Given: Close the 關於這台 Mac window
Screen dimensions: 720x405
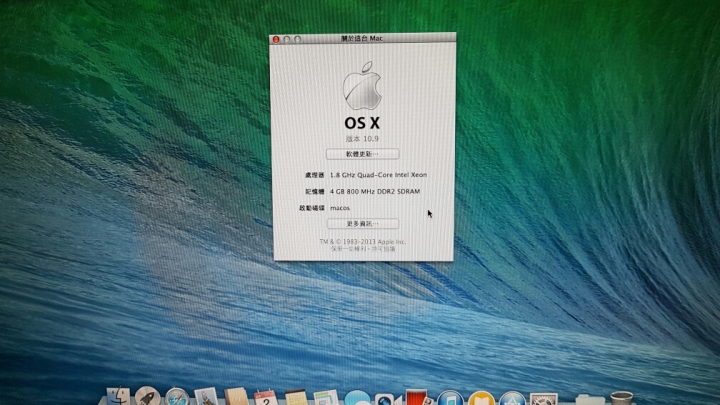Looking at the screenshot, I should (276, 39).
